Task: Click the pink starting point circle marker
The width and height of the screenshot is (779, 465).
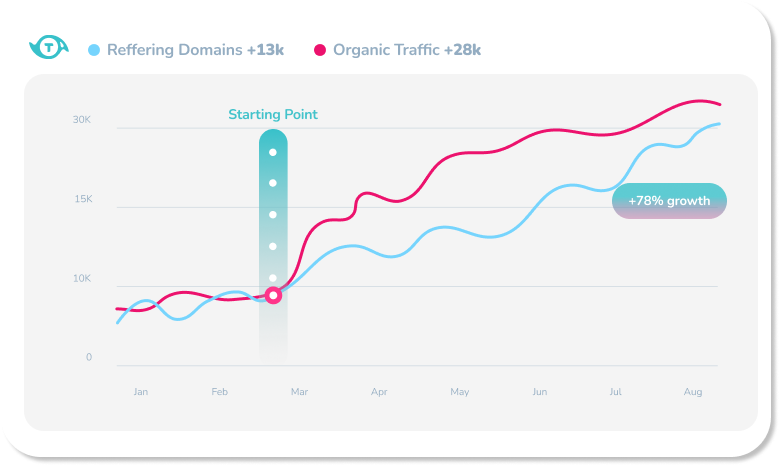Action: pyautogui.click(x=273, y=295)
